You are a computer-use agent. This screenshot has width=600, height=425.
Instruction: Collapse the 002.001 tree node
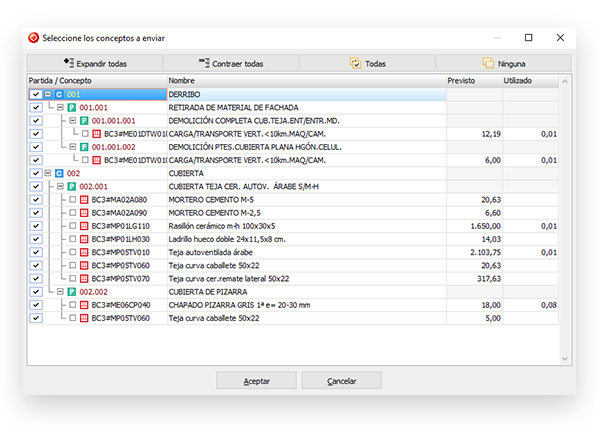(59, 186)
